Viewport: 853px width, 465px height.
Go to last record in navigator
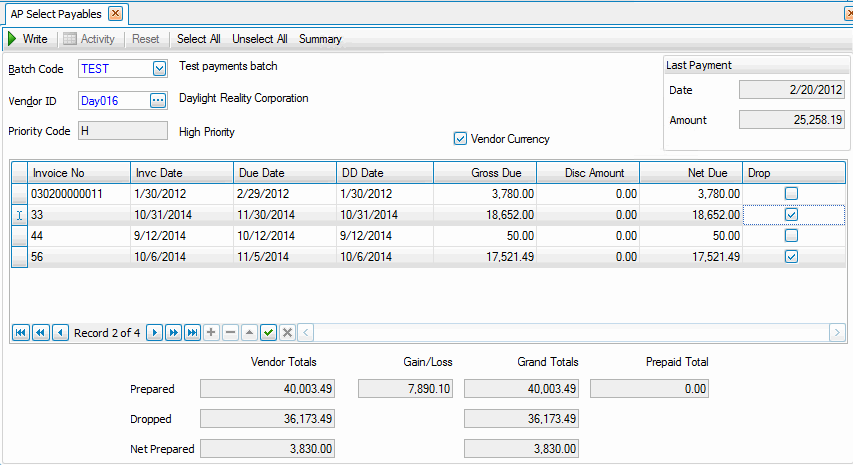click(x=193, y=332)
